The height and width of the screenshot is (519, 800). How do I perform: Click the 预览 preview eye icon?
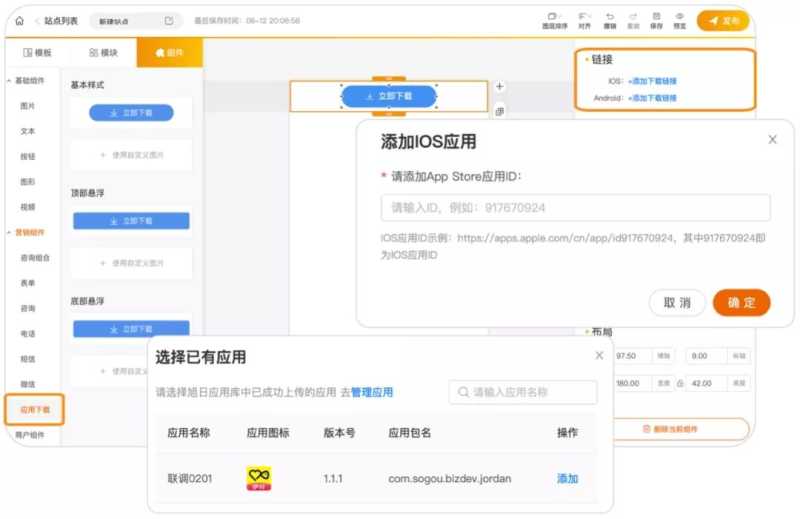pyautogui.click(x=680, y=20)
